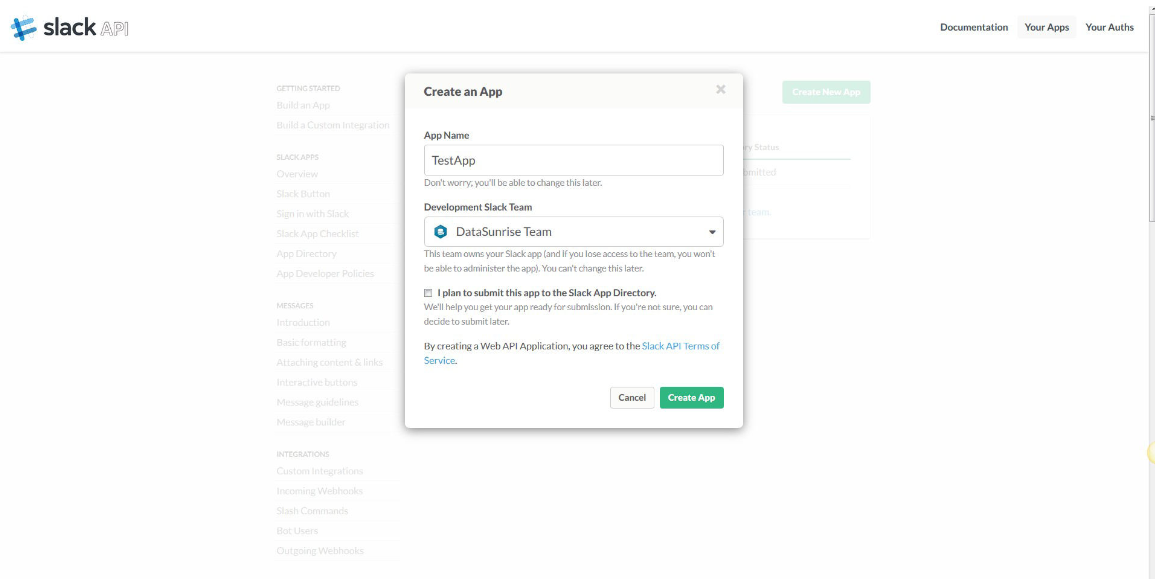Image resolution: width=1155 pixels, height=579 pixels.
Task: Open Your Auths in the top navigation
Action: (x=1109, y=27)
